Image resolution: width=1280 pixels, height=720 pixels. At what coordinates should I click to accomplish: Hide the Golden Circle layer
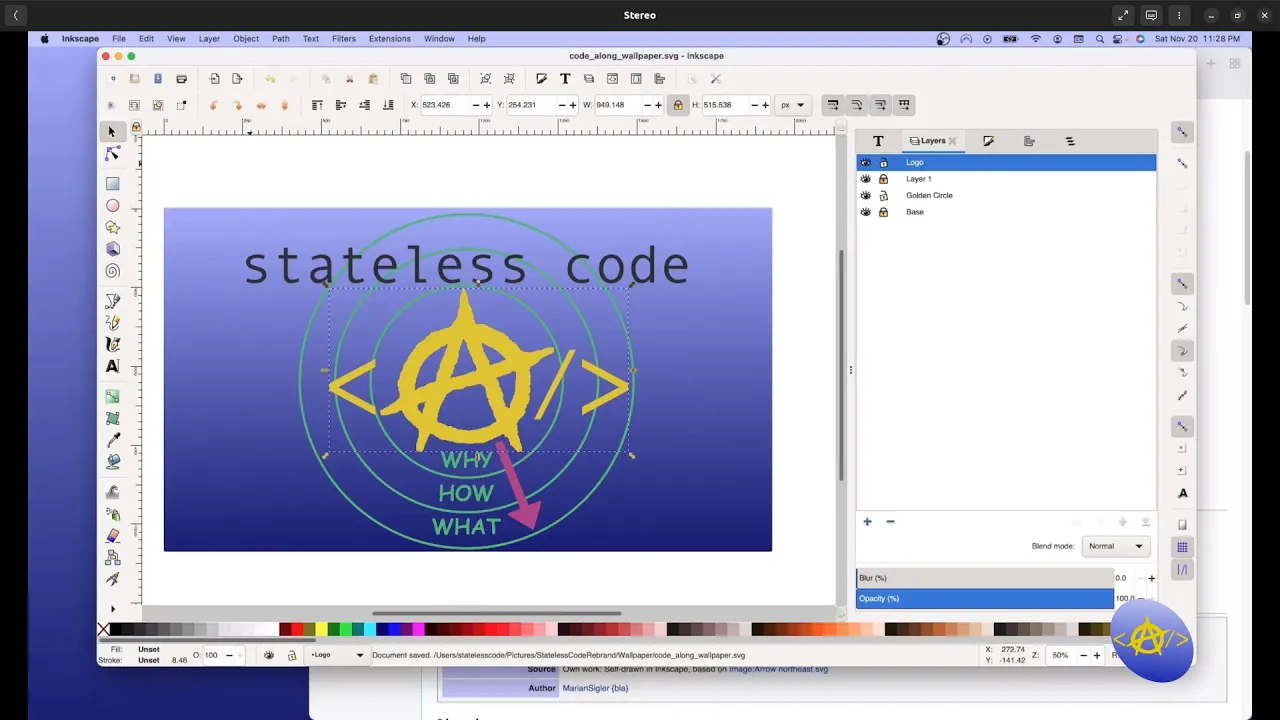coord(866,196)
